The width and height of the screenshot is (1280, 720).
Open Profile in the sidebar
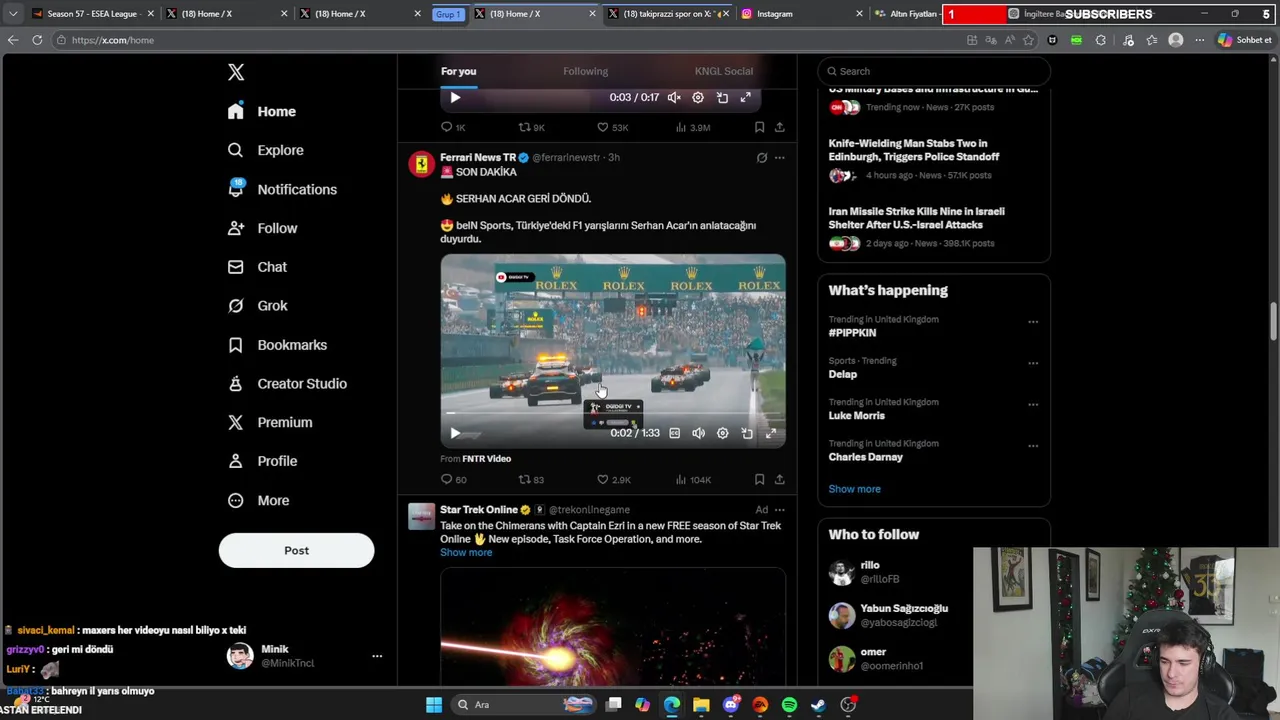263,461
